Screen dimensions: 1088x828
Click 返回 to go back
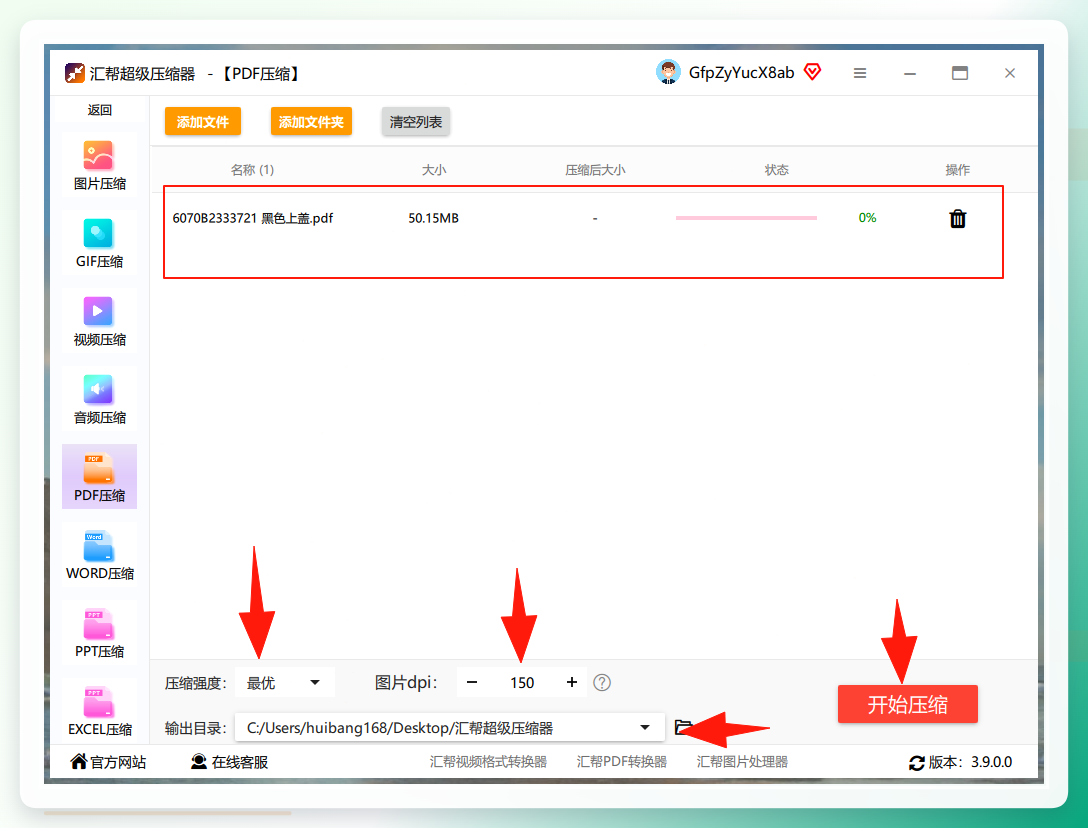99,110
